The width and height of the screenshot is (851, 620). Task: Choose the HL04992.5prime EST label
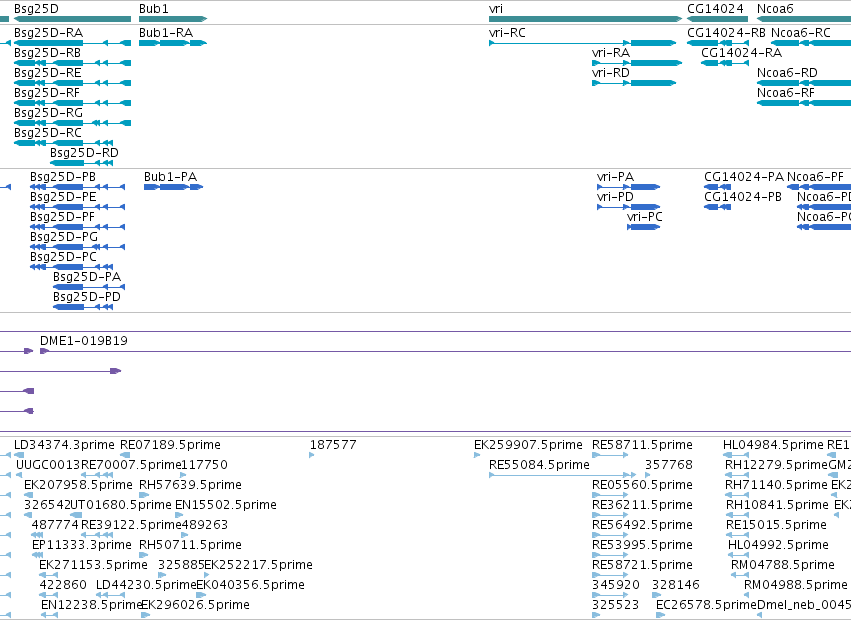coord(778,545)
